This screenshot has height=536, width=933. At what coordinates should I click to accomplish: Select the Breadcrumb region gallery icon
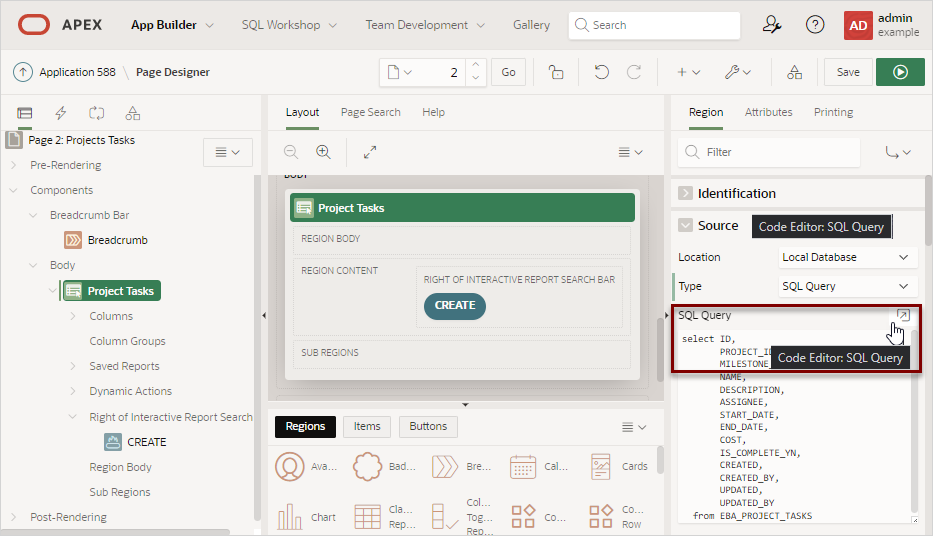[445, 466]
